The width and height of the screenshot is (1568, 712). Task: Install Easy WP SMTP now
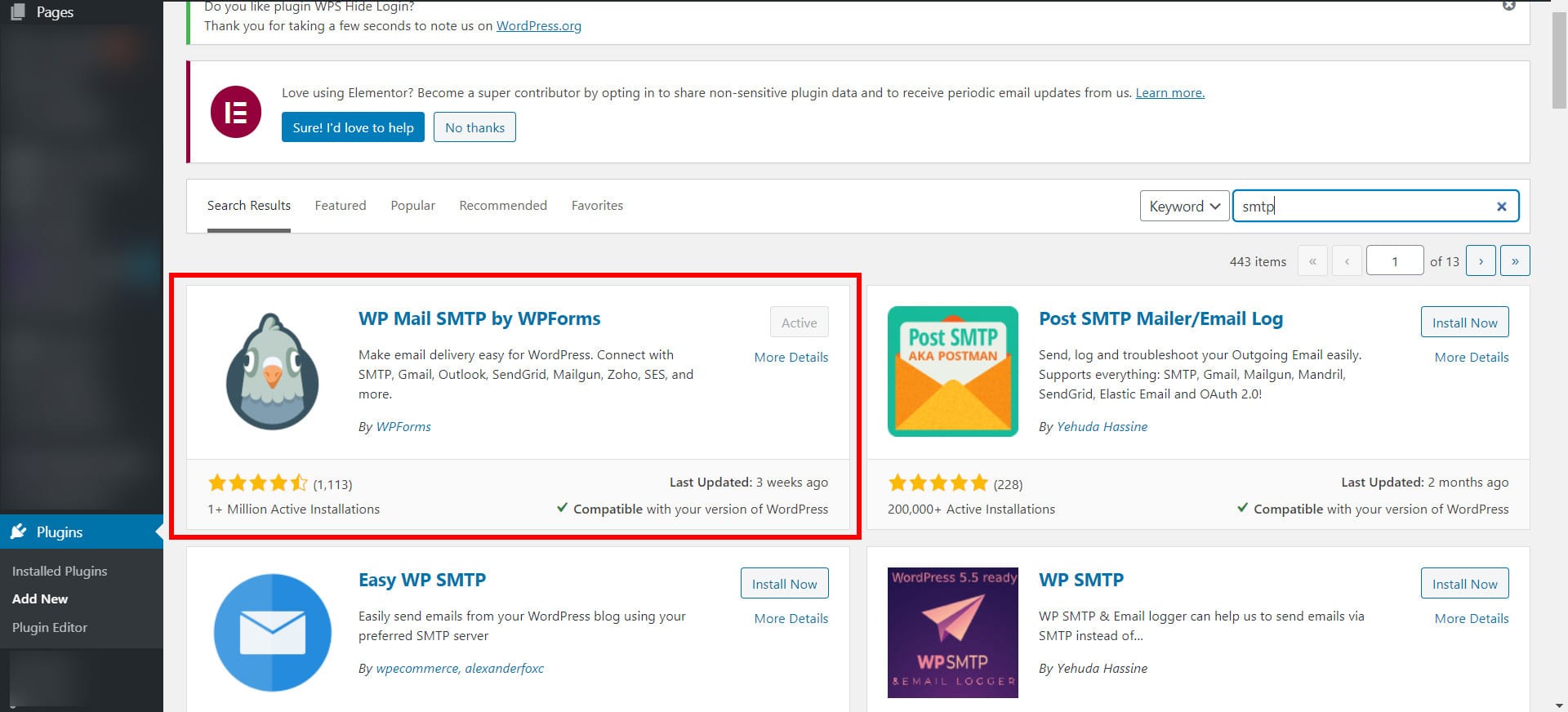tap(784, 584)
